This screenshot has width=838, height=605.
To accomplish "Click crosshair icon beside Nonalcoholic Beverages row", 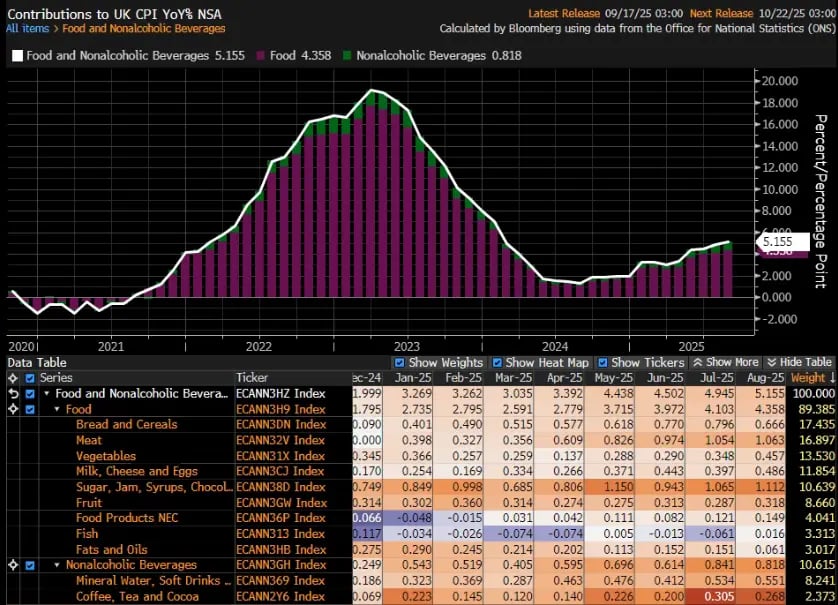I will (x=12, y=565).
